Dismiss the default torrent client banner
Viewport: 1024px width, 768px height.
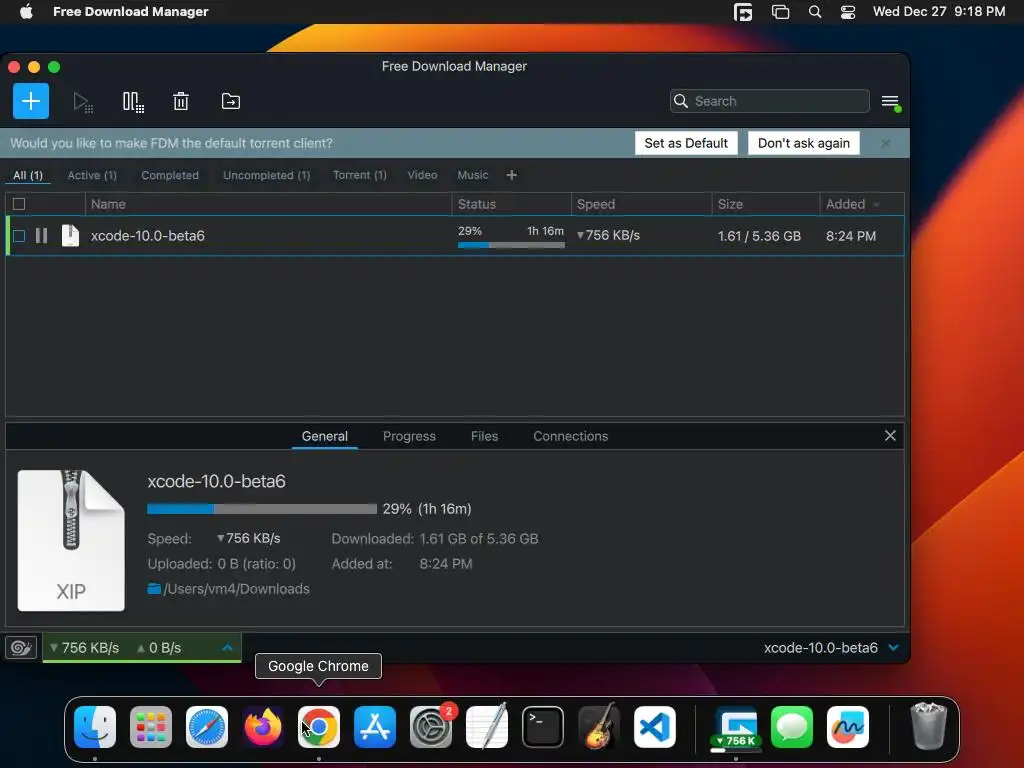886,143
